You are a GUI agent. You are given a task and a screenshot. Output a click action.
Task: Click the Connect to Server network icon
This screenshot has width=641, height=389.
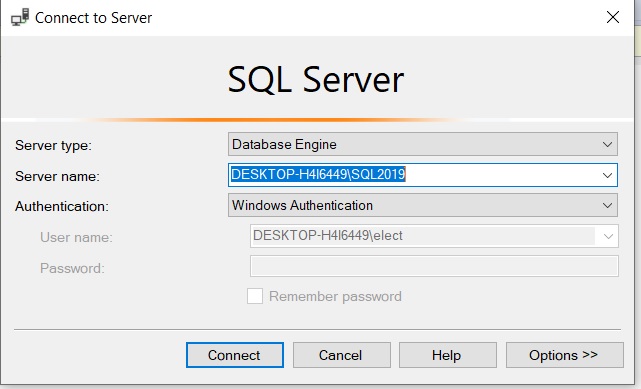click(20, 17)
